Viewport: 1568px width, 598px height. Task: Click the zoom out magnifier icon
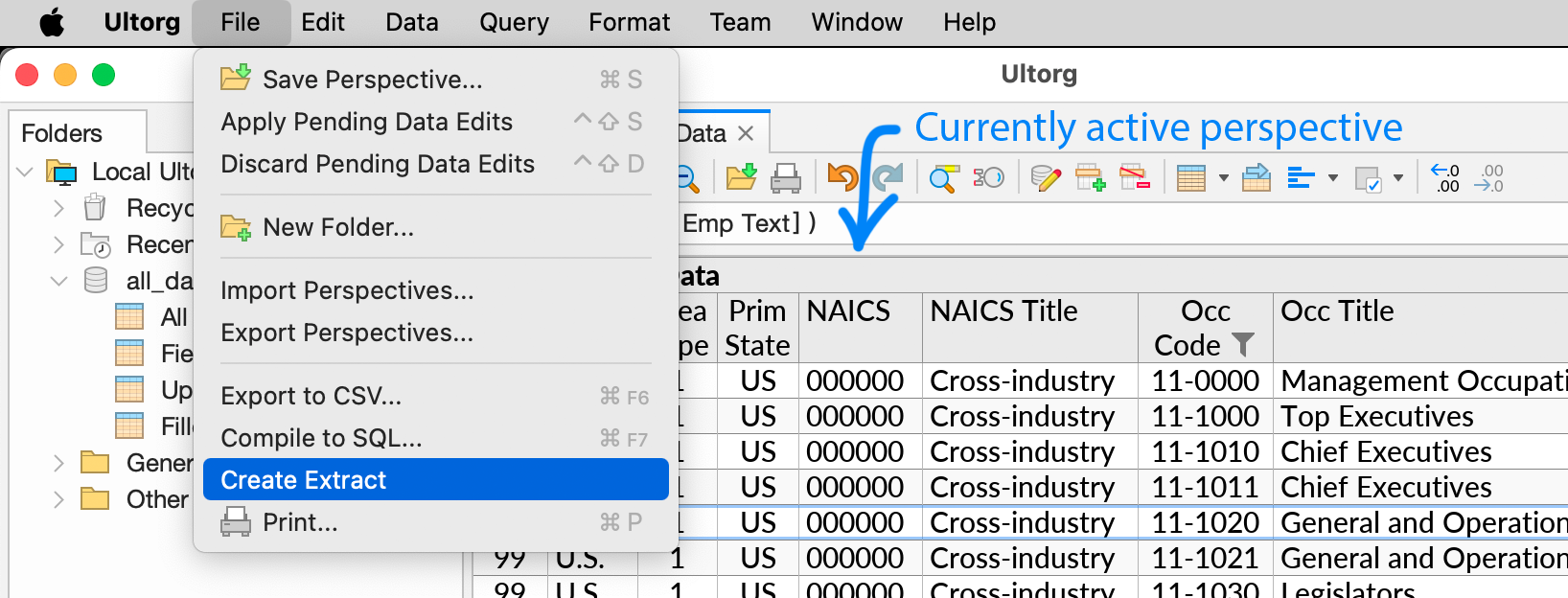pyautogui.click(x=687, y=177)
